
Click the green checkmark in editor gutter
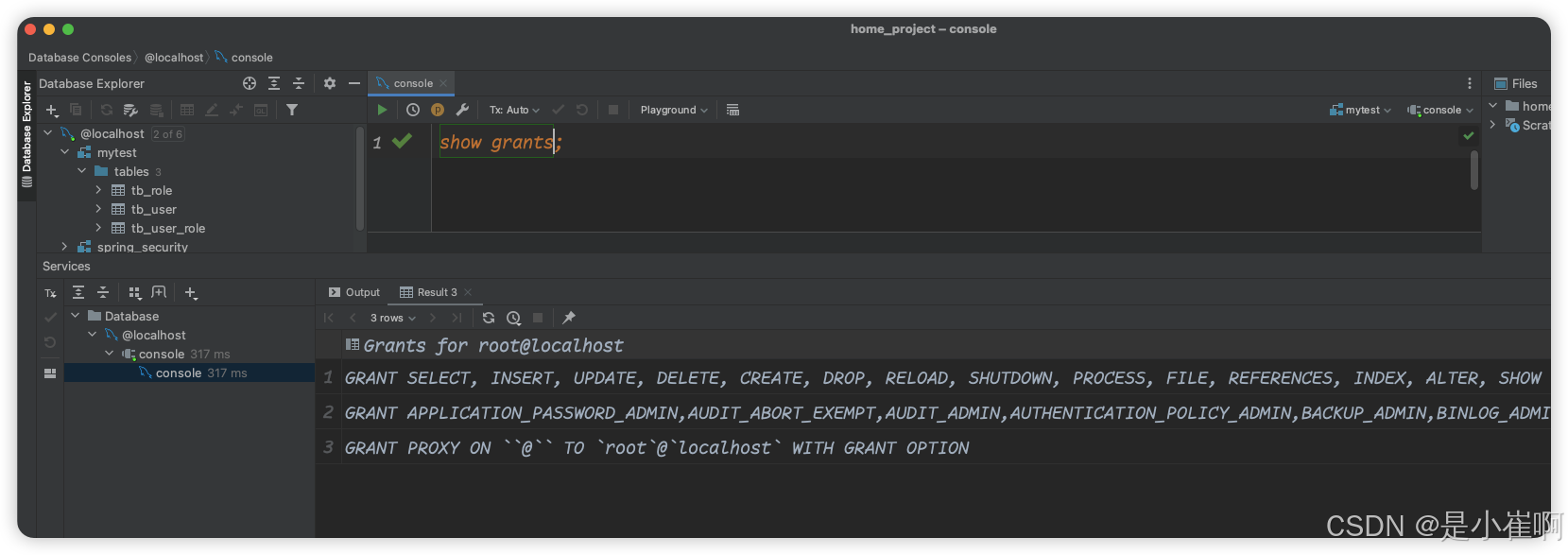coord(402,141)
